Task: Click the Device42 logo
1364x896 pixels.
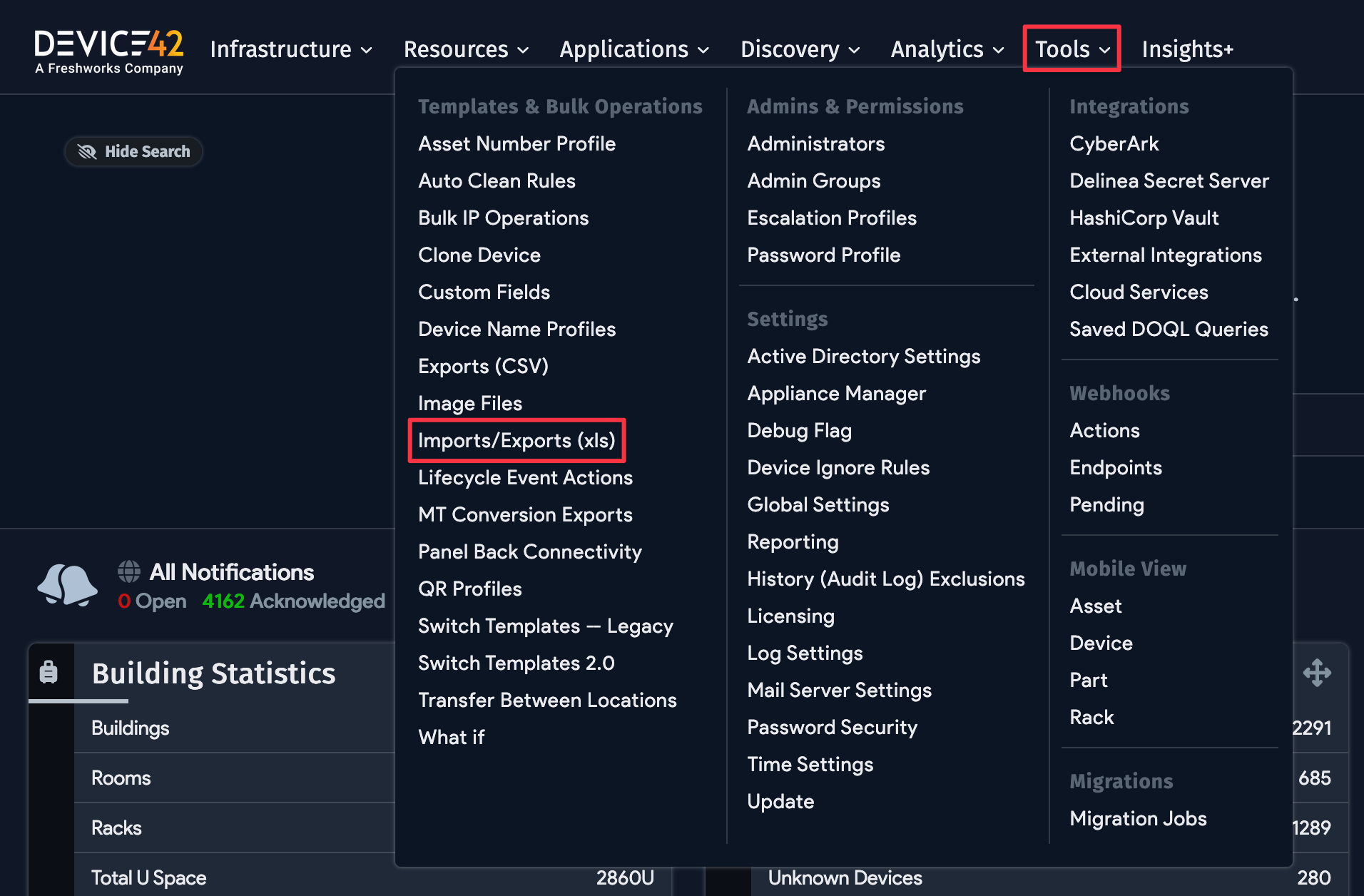Action: pyautogui.click(x=109, y=50)
